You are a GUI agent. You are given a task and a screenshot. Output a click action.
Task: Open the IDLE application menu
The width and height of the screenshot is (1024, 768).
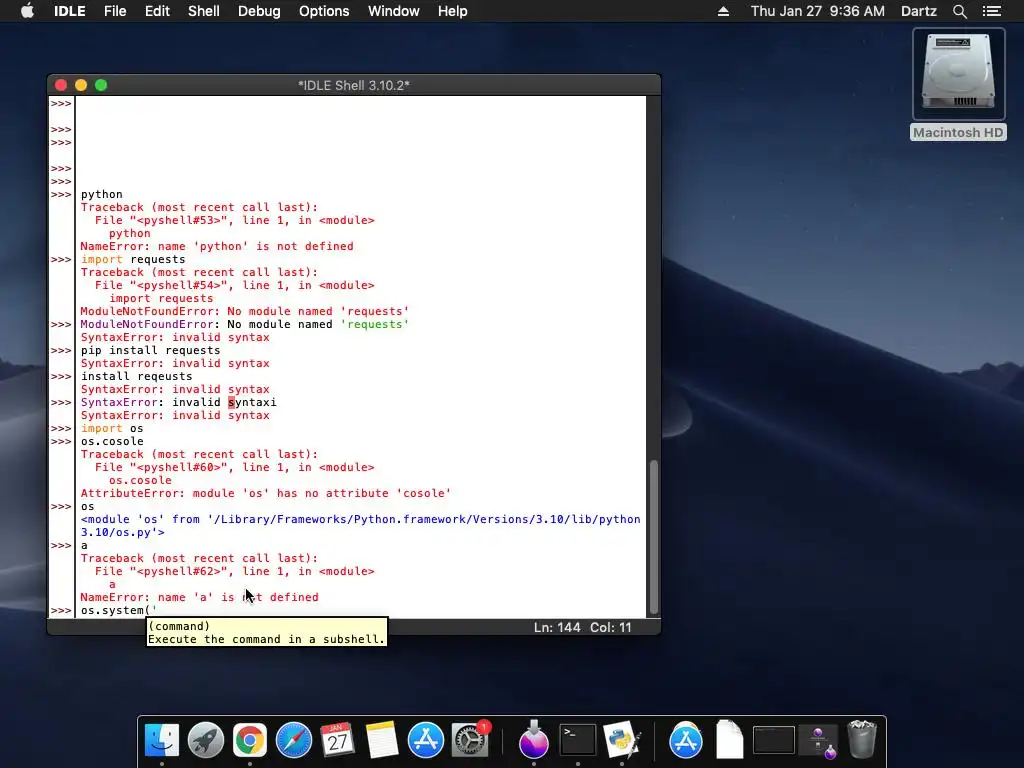(69, 11)
